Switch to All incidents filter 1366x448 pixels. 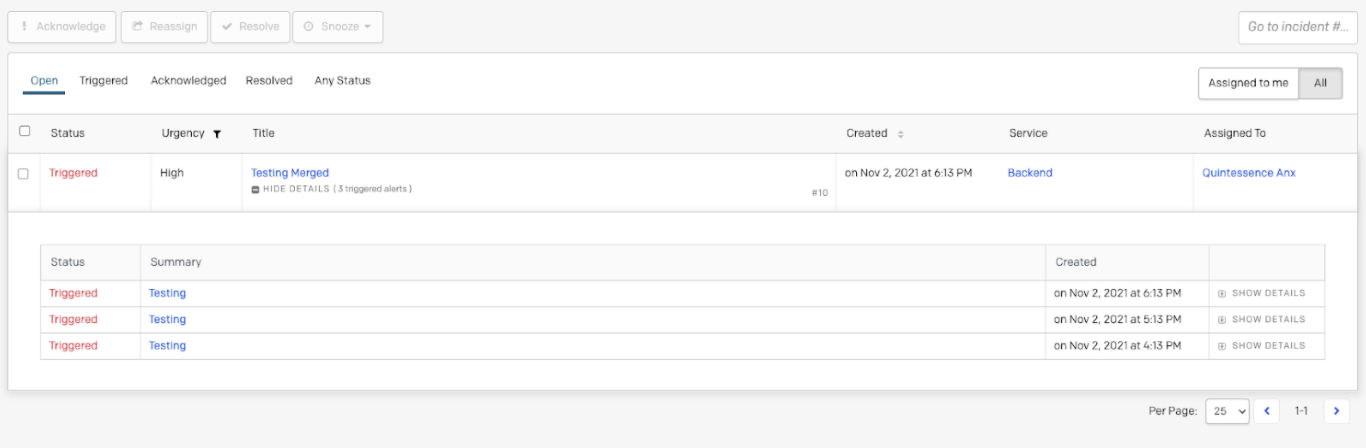pos(1320,83)
